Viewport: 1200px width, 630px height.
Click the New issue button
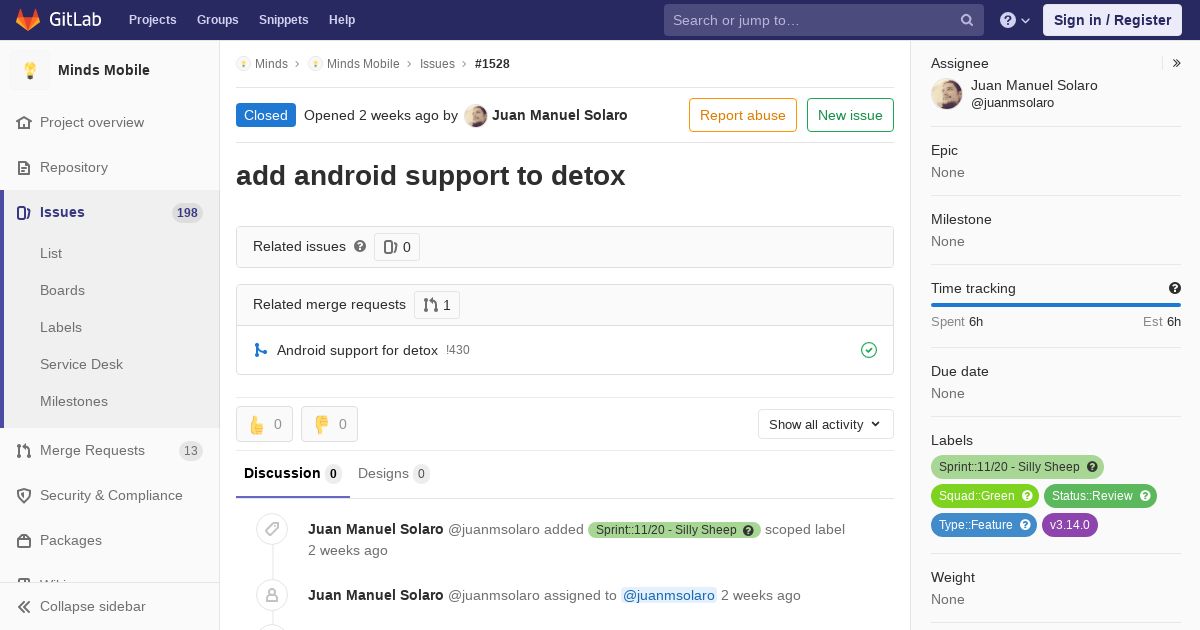point(850,115)
